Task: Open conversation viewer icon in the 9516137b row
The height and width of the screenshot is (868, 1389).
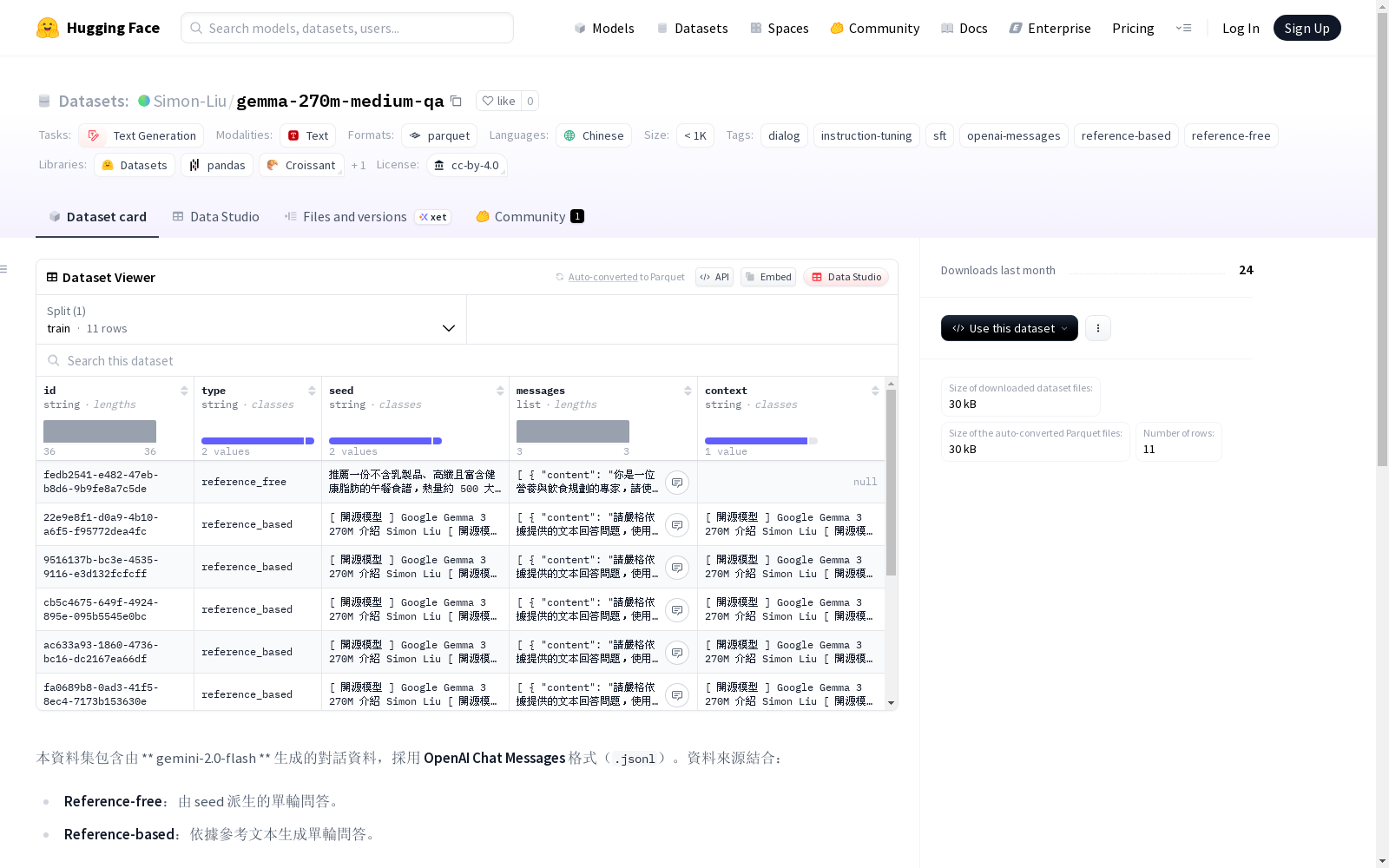Action: [x=677, y=568]
